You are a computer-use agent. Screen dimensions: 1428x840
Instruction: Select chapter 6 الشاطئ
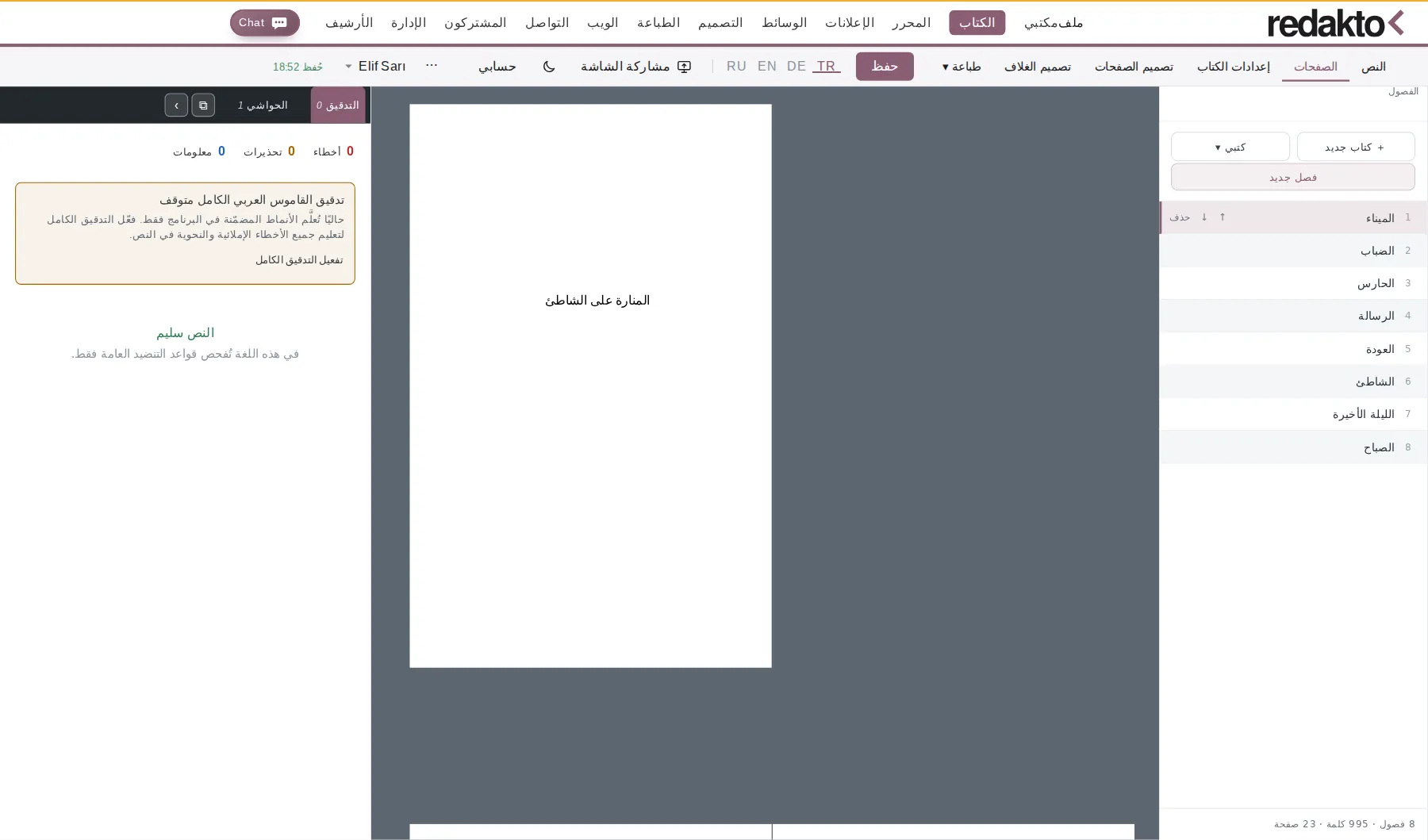[x=1293, y=382]
